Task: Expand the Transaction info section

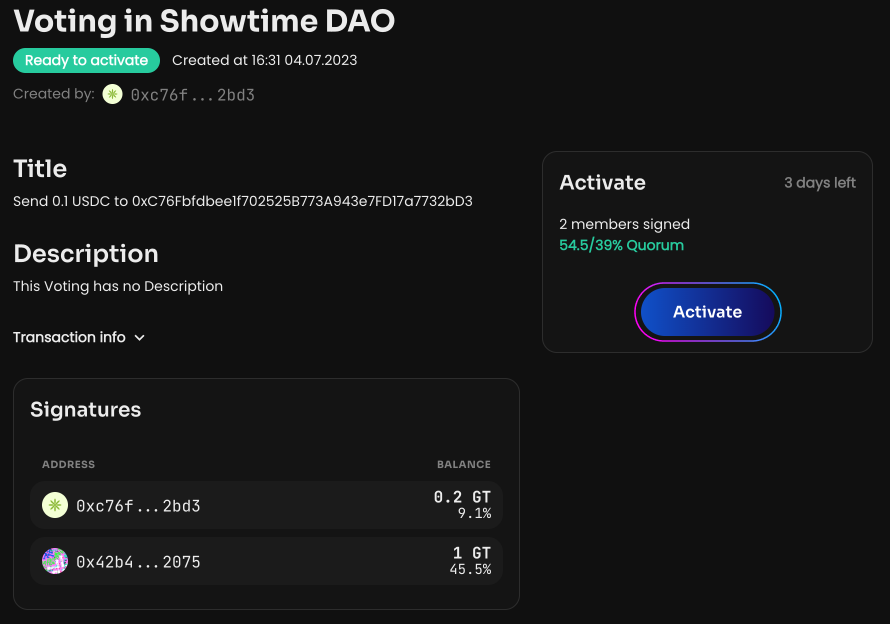Action: point(79,337)
